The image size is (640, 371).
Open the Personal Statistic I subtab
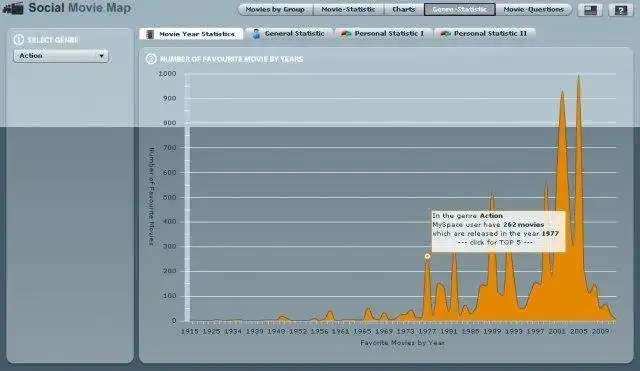pyautogui.click(x=383, y=33)
